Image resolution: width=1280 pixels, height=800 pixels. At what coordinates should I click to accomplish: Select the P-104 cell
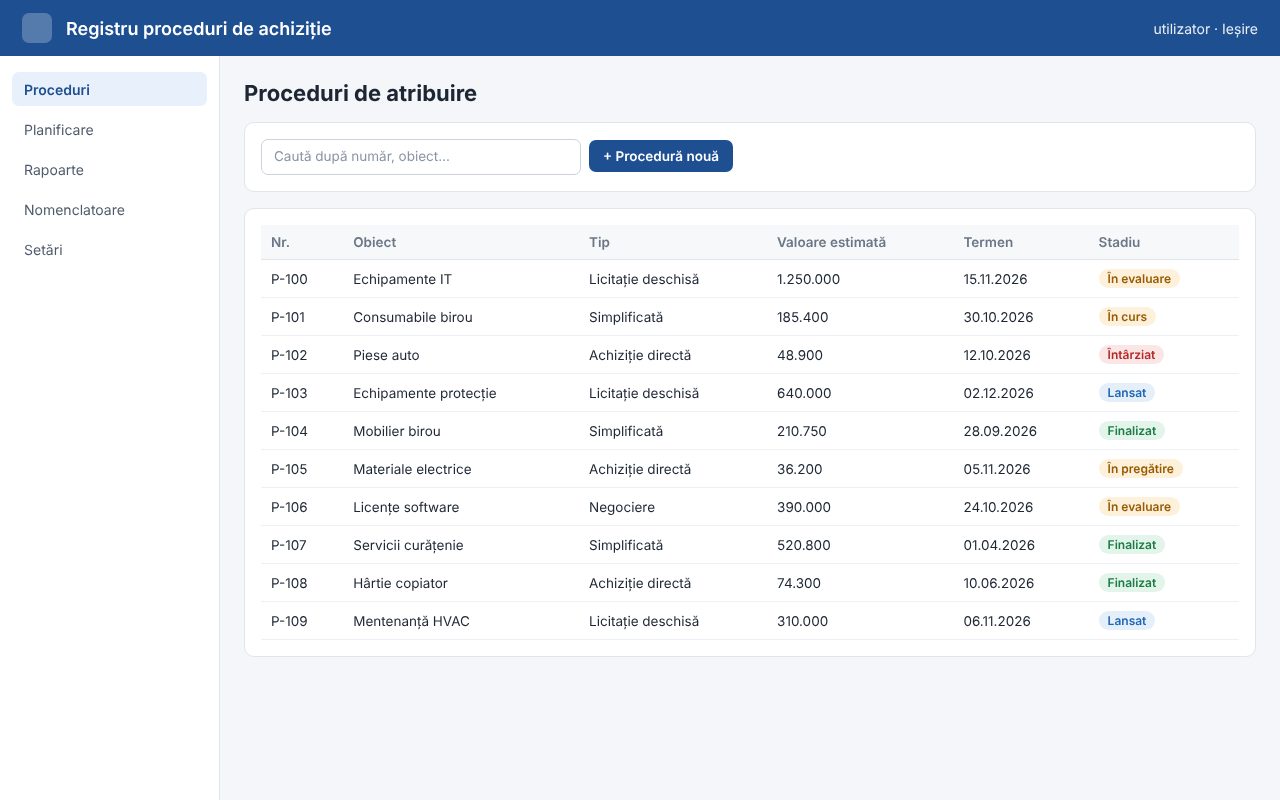point(289,431)
